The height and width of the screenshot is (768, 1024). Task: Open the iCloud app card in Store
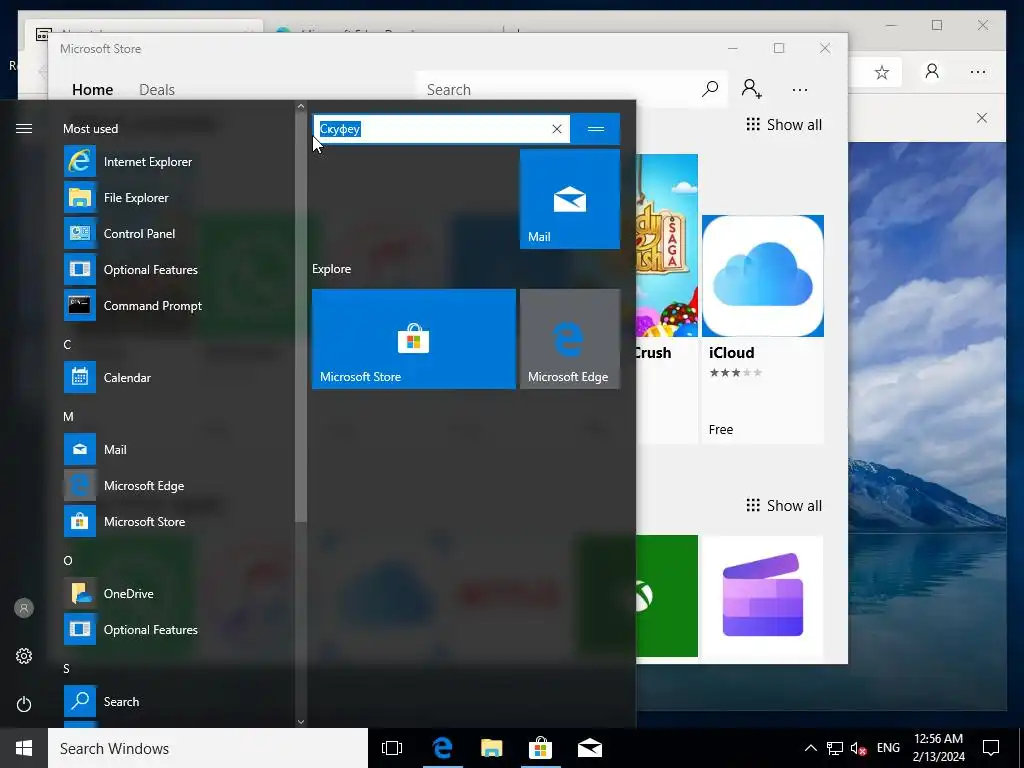pyautogui.click(x=763, y=330)
